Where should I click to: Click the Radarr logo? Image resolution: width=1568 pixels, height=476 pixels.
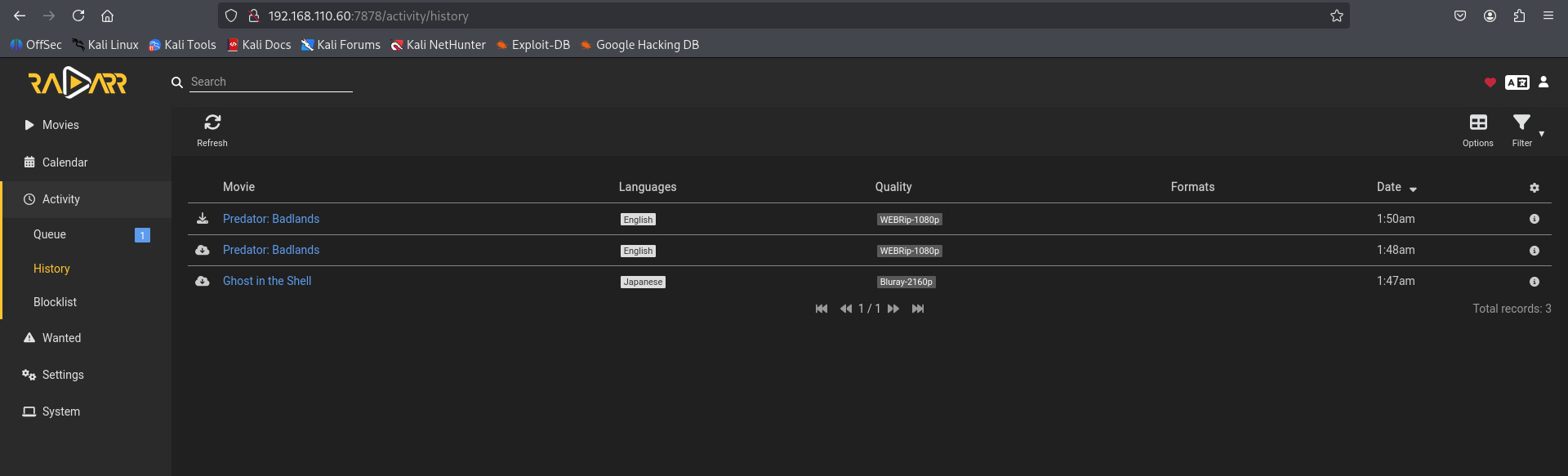78,82
